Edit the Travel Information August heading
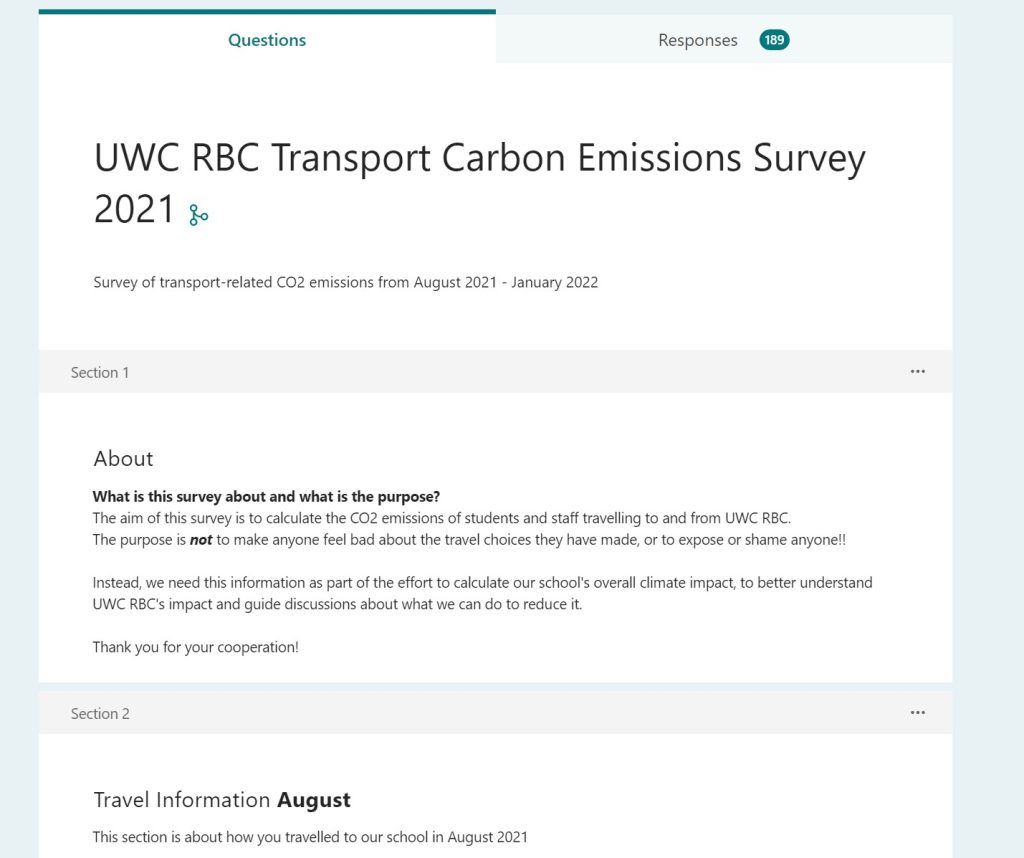1024x858 pixels. point(222,800)
